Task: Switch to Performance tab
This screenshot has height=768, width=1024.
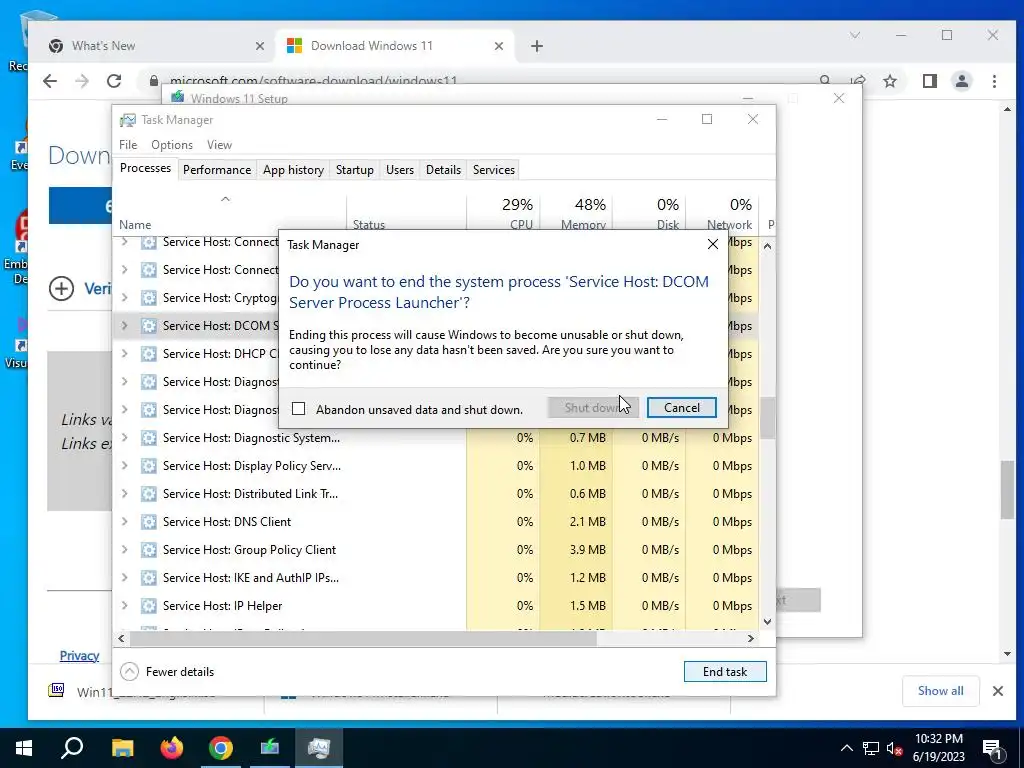Action: 217,170
